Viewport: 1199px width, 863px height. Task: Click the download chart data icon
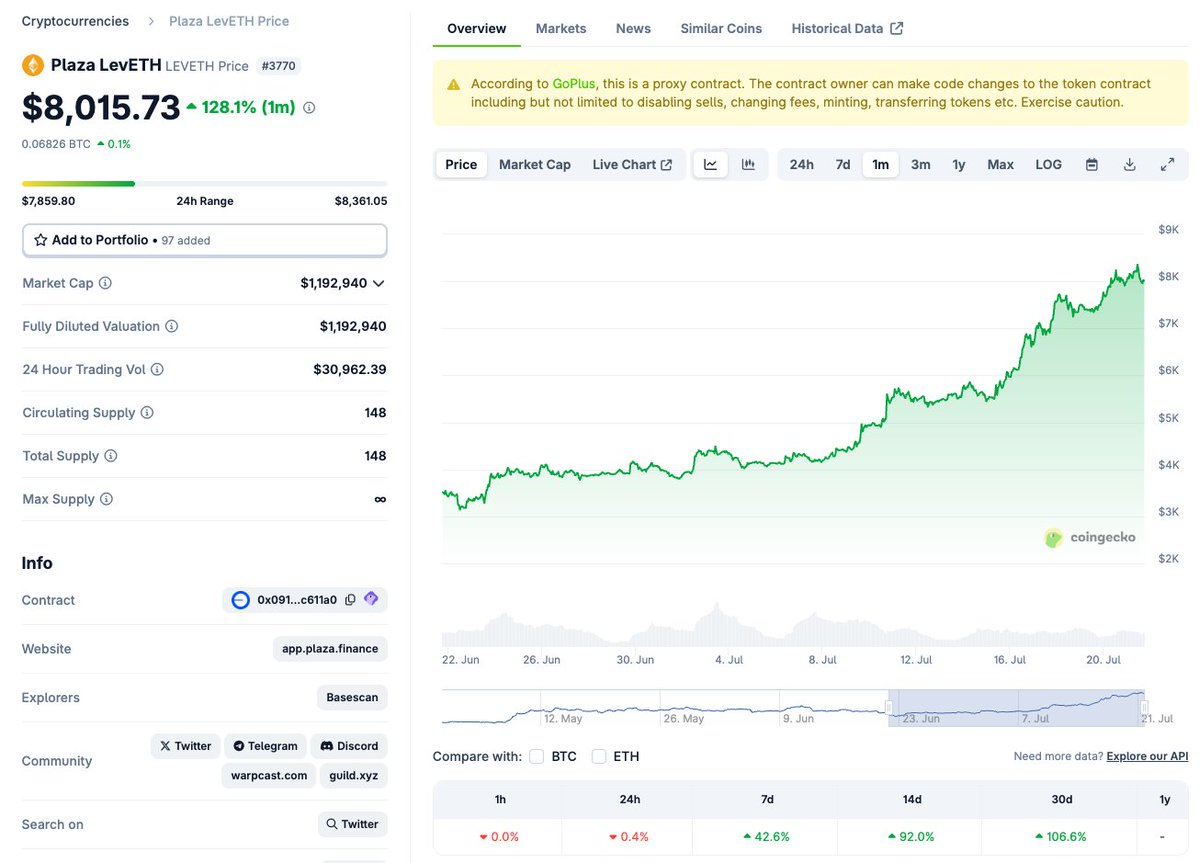[x=1129, y=164]
